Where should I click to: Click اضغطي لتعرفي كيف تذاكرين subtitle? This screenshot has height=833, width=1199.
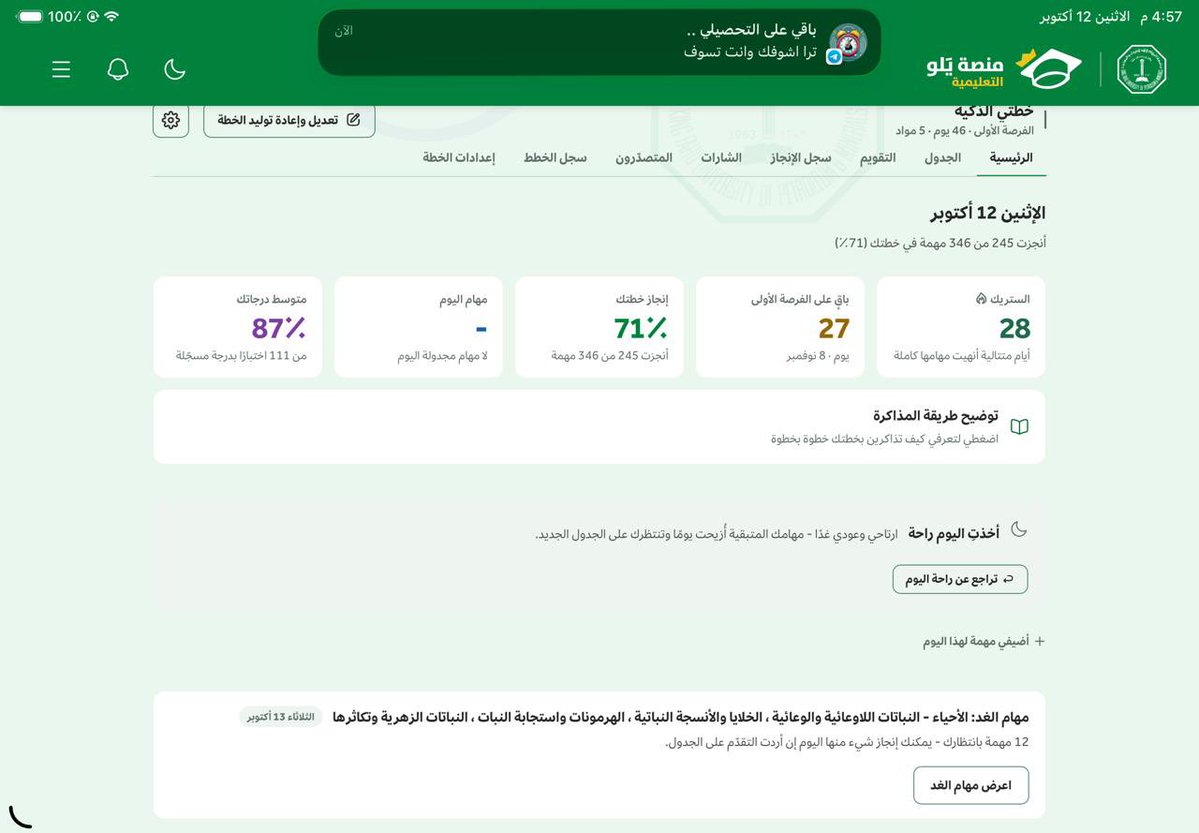pos(884,439)
